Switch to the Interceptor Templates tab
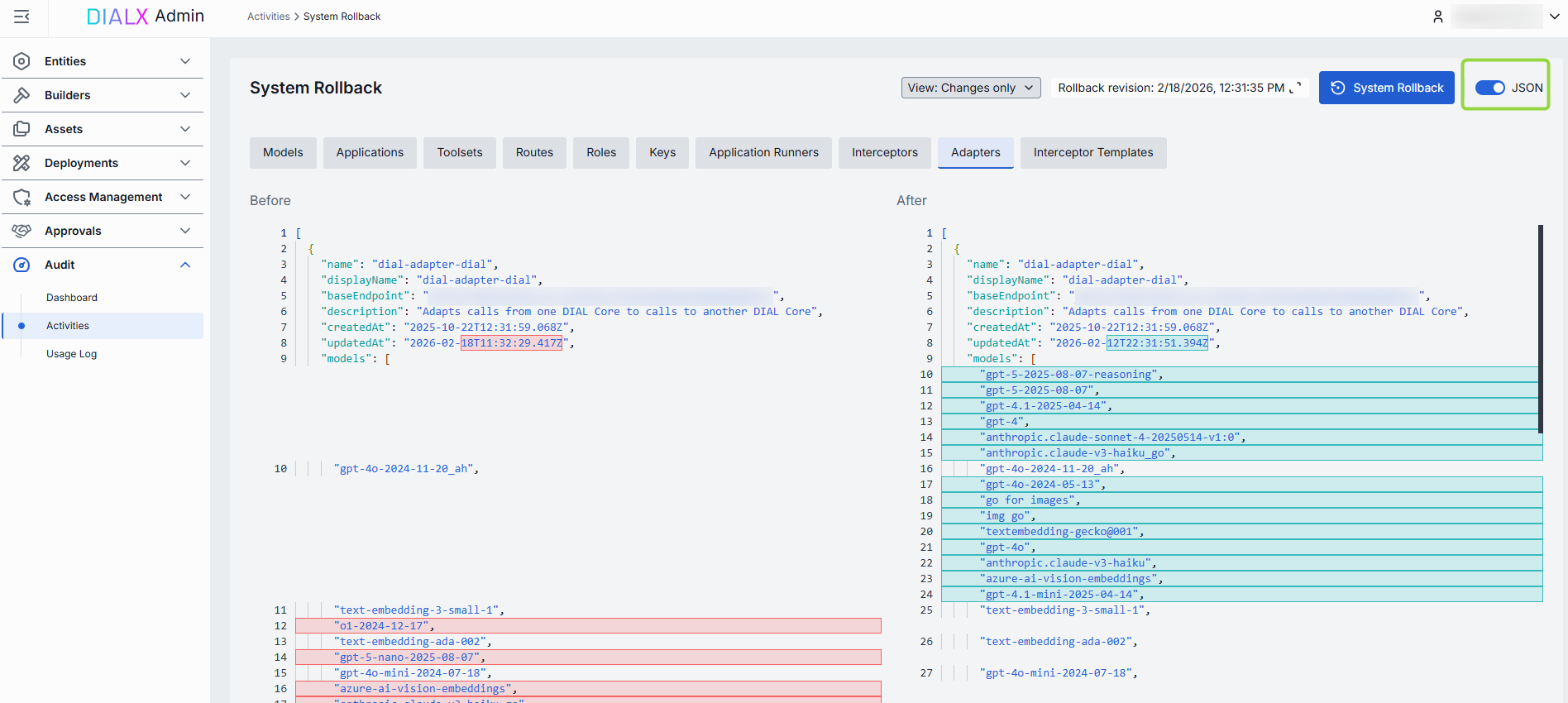The width and height of the screenshot is (1568, 703). click(1092, 153)
